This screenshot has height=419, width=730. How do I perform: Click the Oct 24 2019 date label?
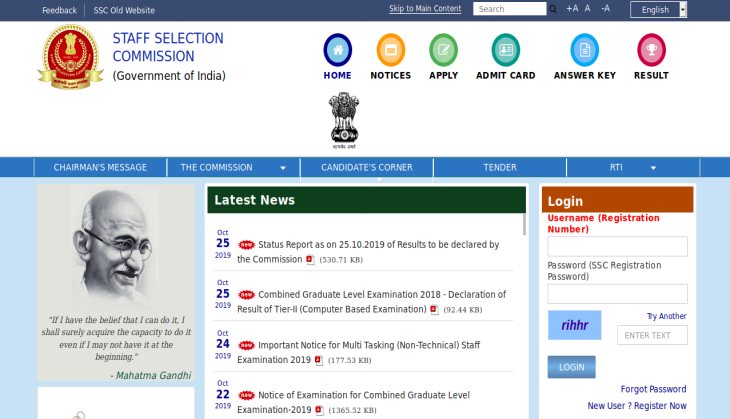pyautogui.click(x=223, y=345)
